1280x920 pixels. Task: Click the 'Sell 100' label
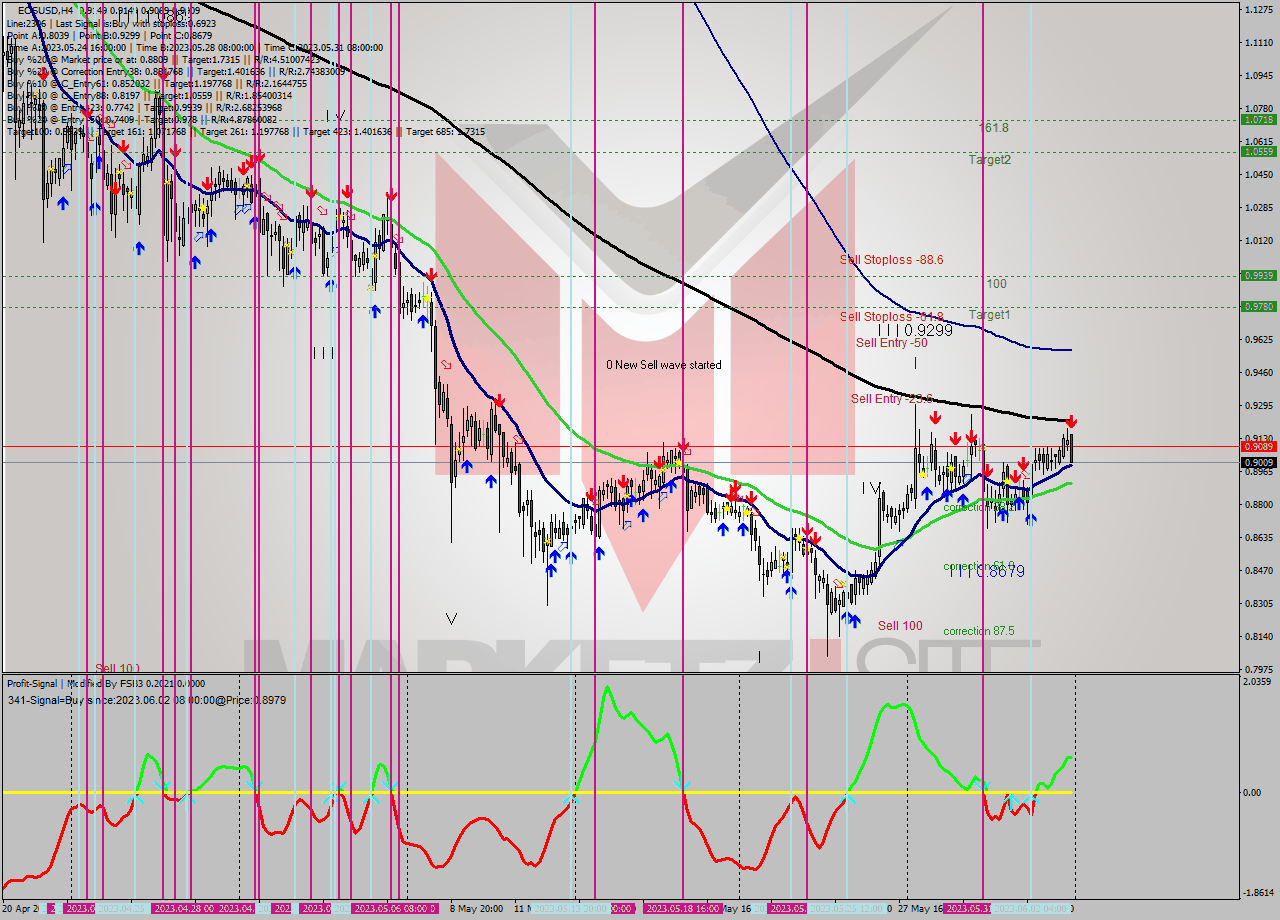[x=900, y=626]
